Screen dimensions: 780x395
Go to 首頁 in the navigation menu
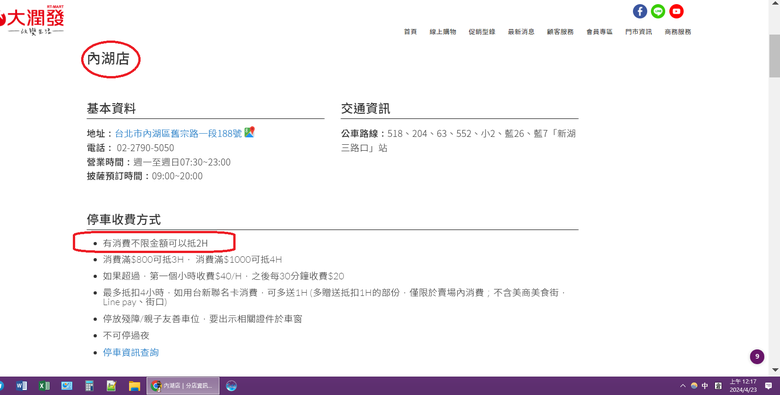tap(410, 32)
